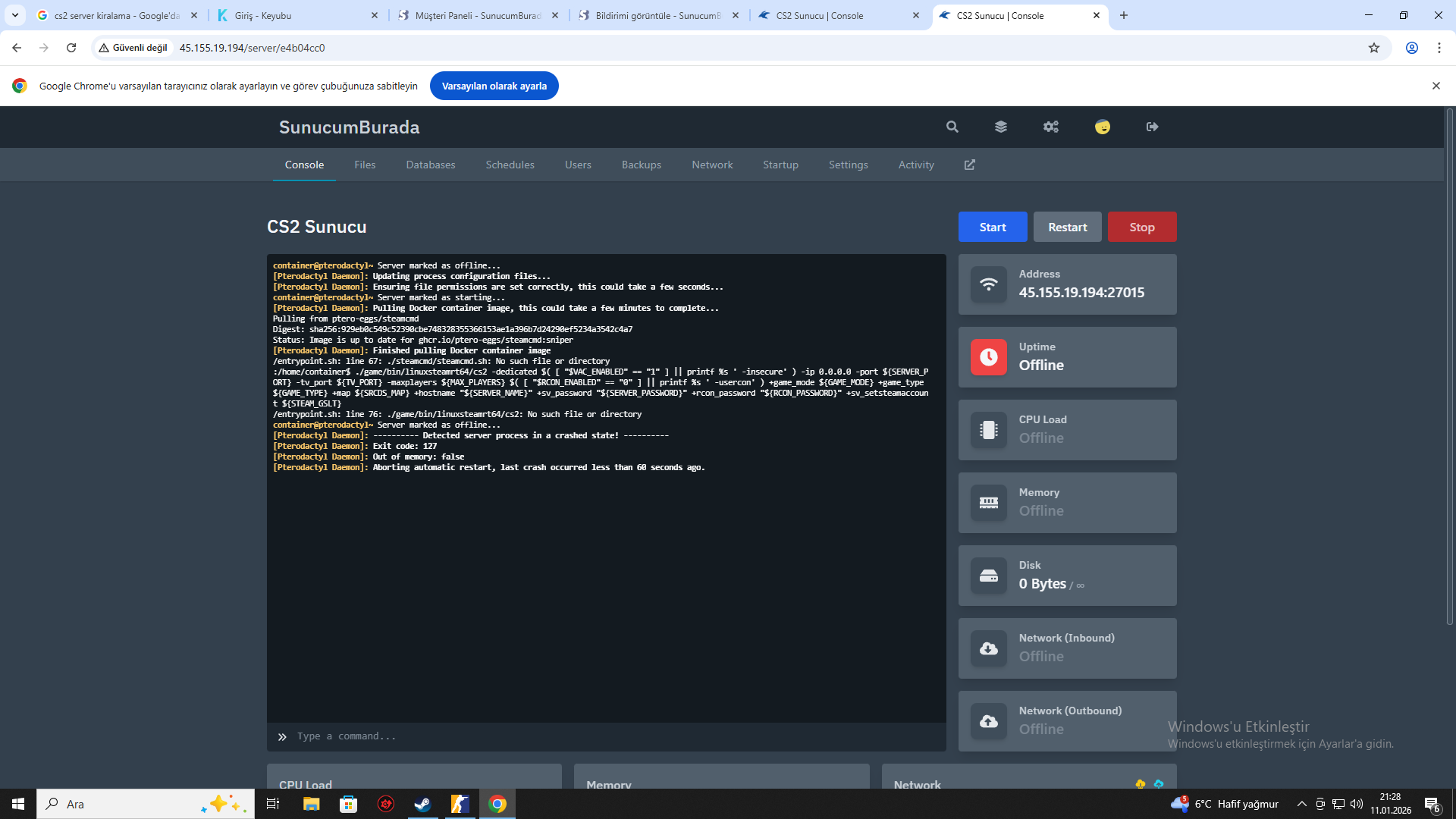Viewport: 1456px width, 819px height.
Task: Go to the Network tab
Action: [712, 165]
